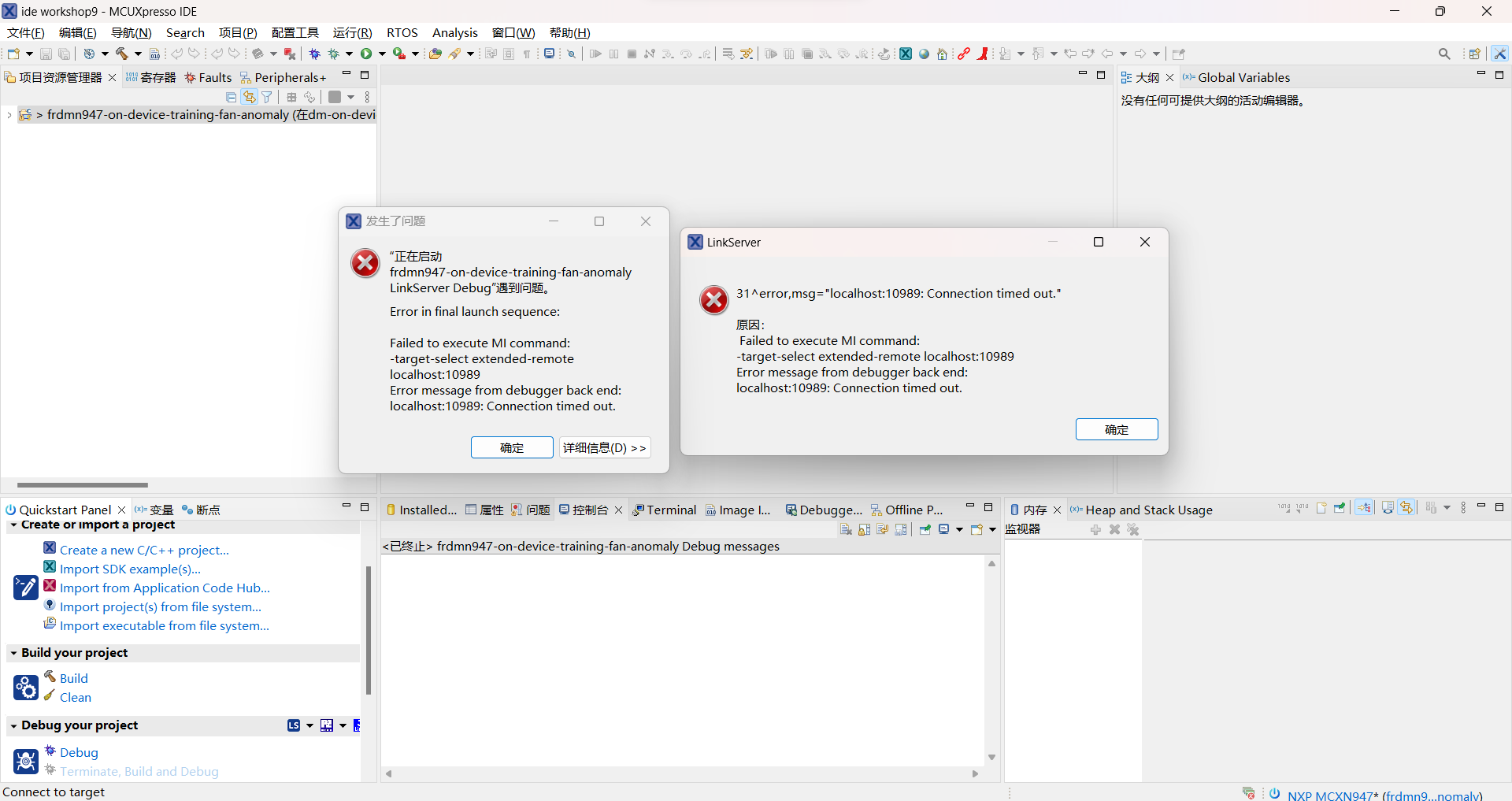Click the Open Console icon in console toolbar
Image resolution: width=1512 pixels, height=801 pixels.
(976, 530)
